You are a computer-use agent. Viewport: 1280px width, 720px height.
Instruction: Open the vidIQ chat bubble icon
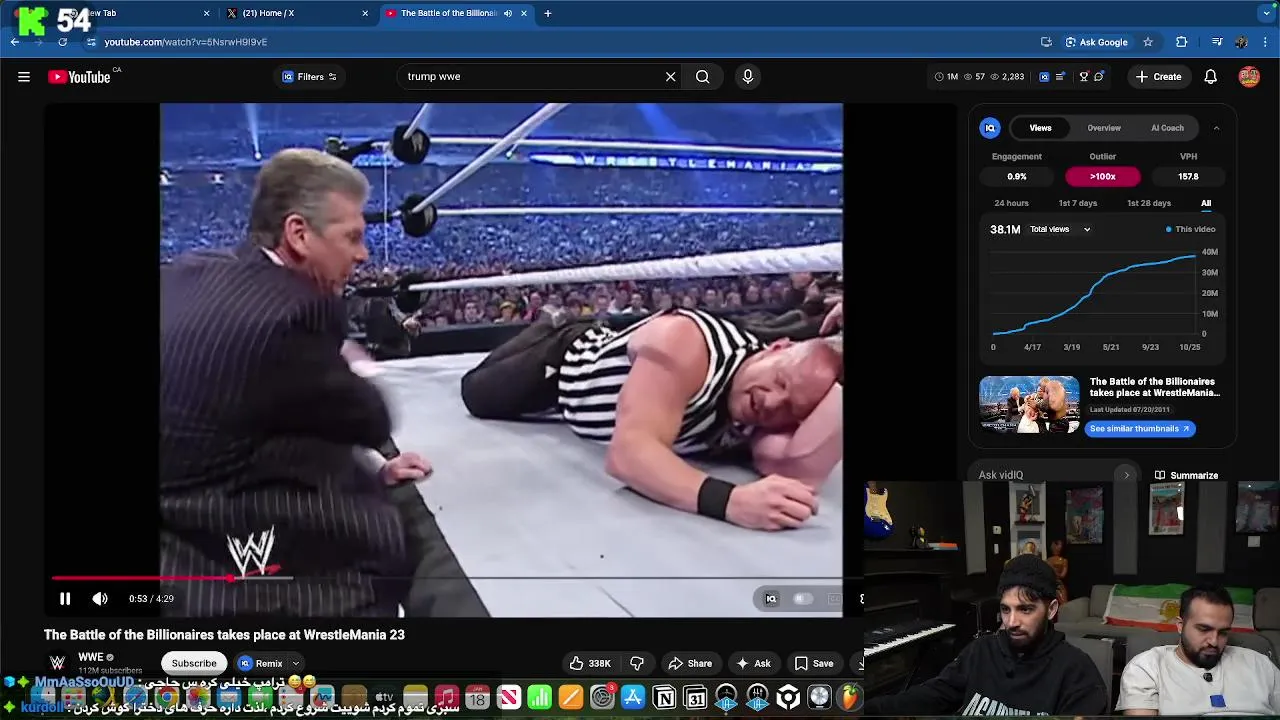click(x=1099, y=77)
